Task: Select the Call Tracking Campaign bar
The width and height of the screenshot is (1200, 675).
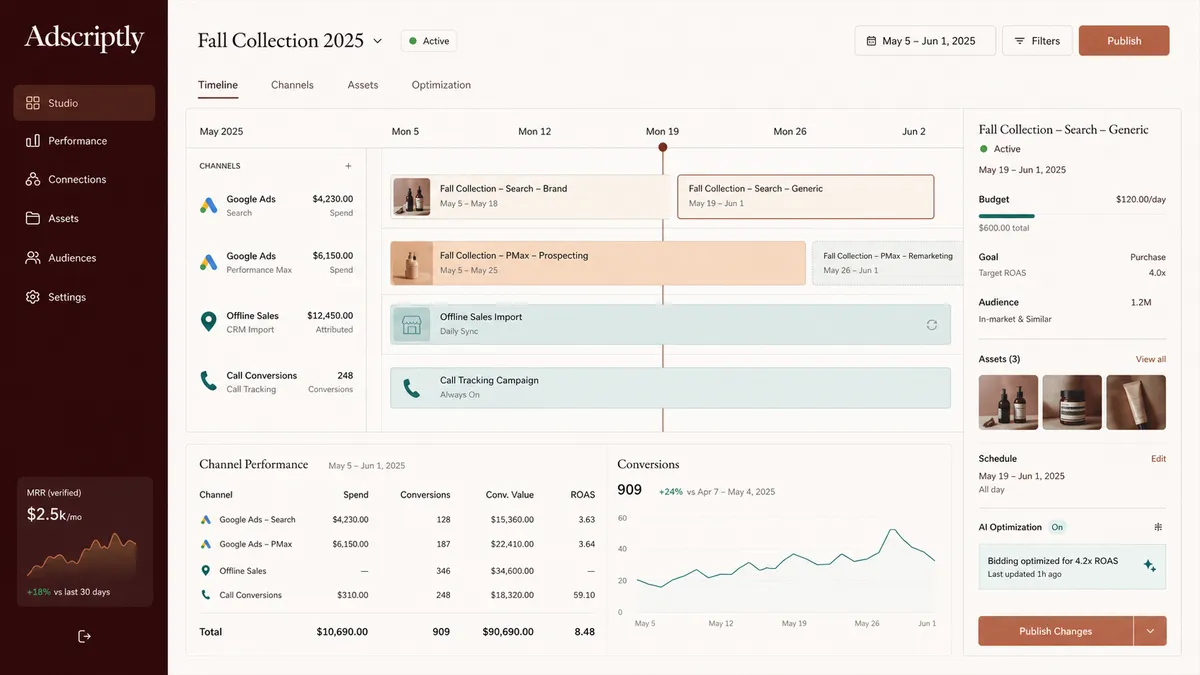Action: (x=670, y=387)
